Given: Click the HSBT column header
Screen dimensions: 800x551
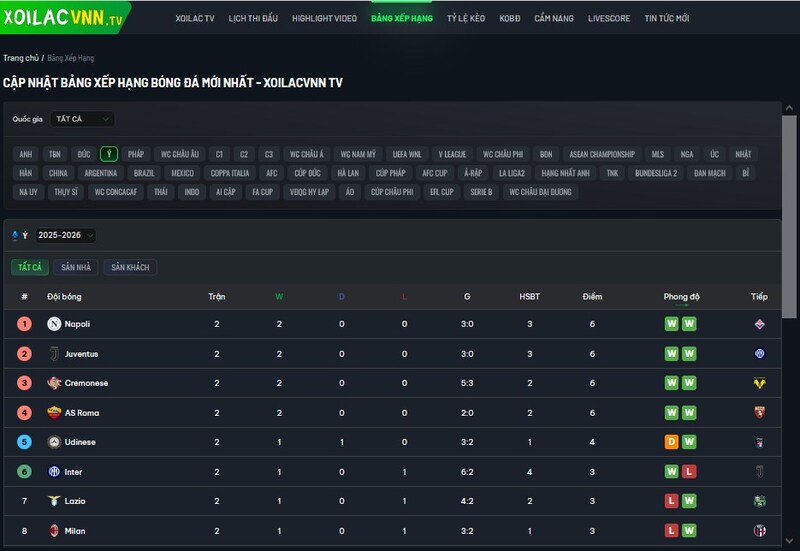Looking at the screenshot, I should click(530, 296).
